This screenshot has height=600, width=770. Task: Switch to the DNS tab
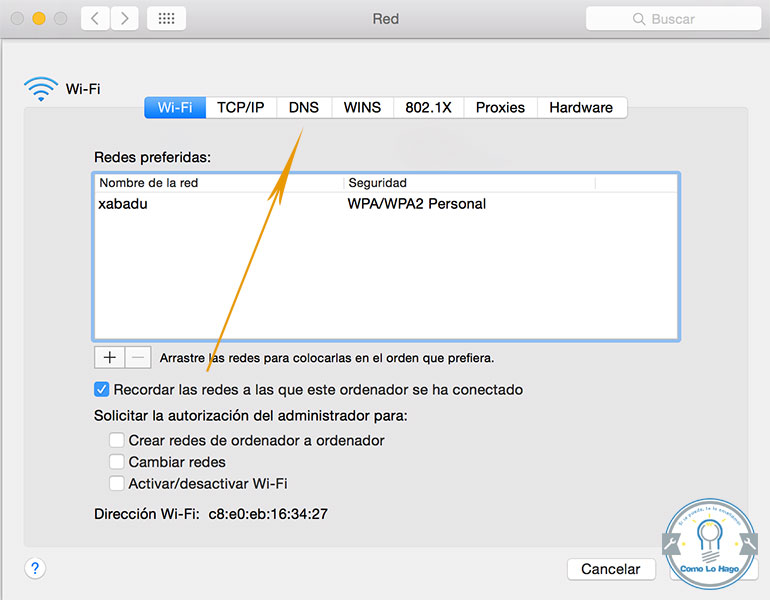point(304,107)
